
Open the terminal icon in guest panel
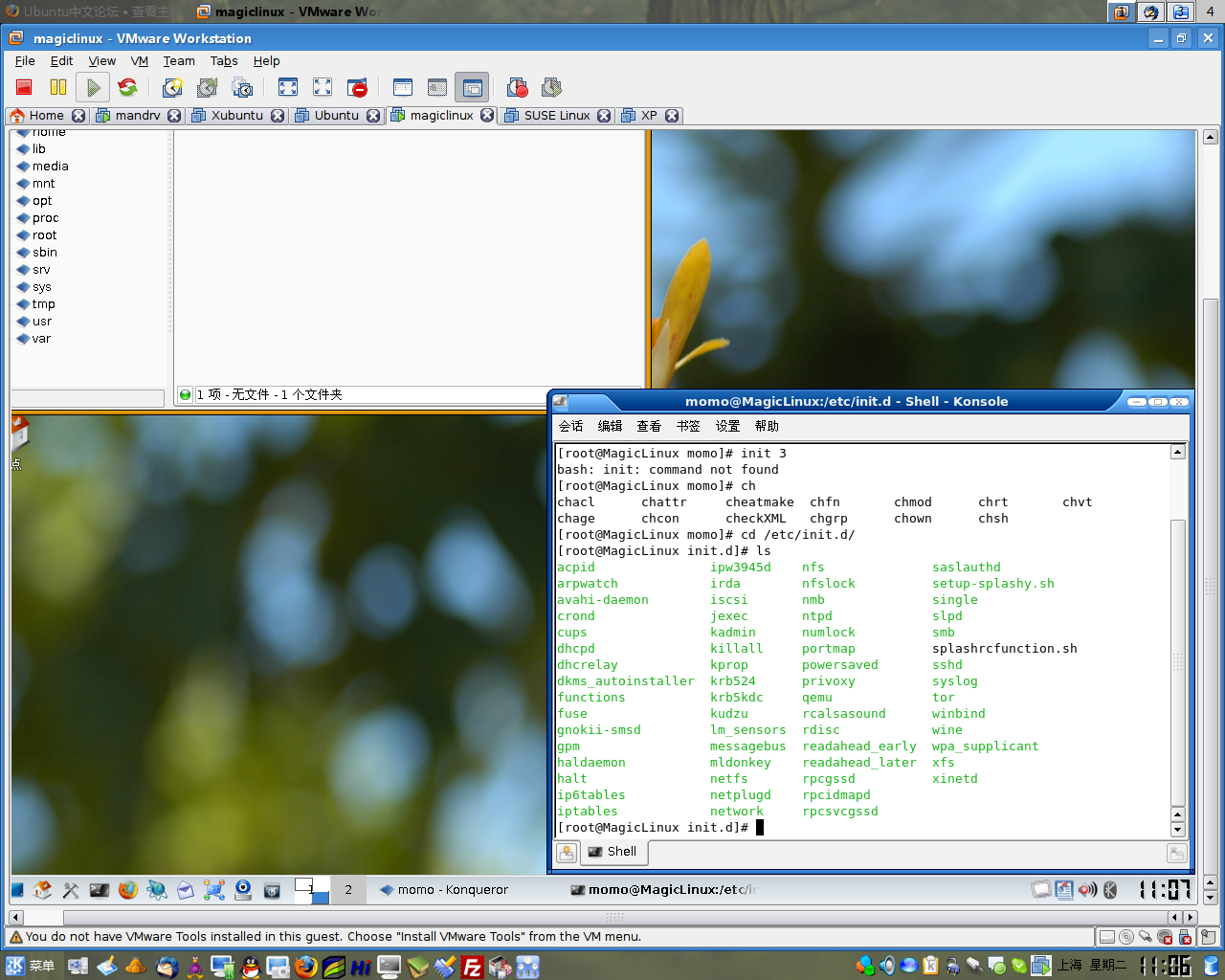click(100, 889)
